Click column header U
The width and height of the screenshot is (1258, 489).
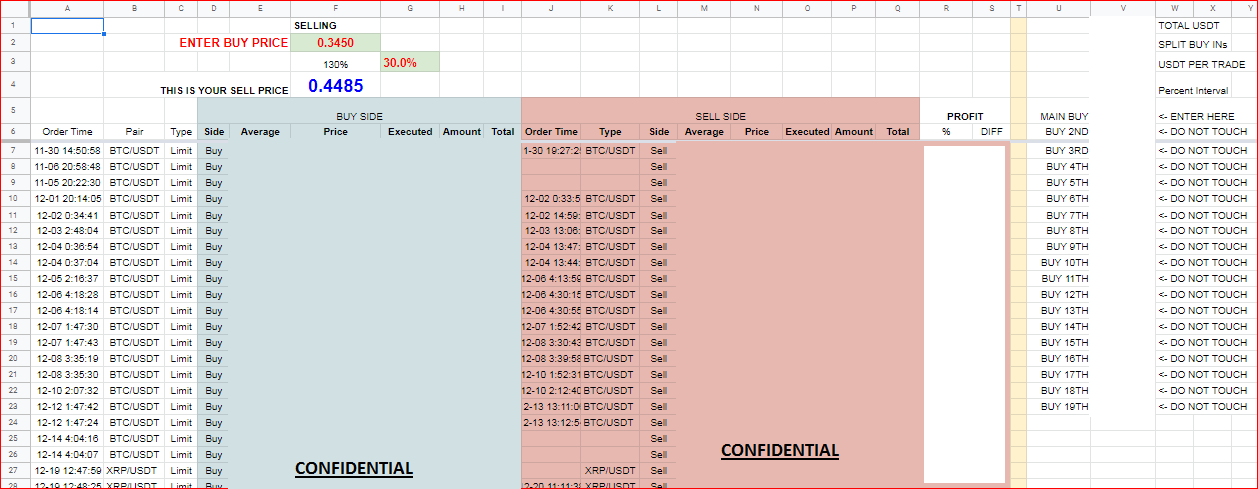[x=1058, y=8]
